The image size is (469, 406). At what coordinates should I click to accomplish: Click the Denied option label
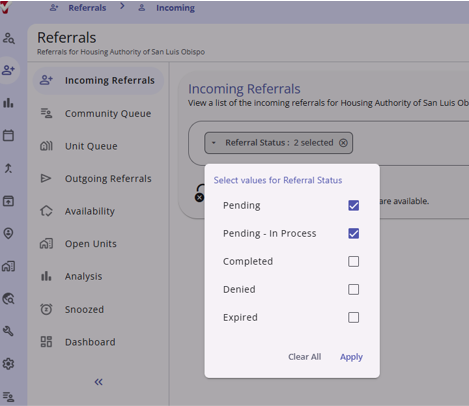point(239,289)
